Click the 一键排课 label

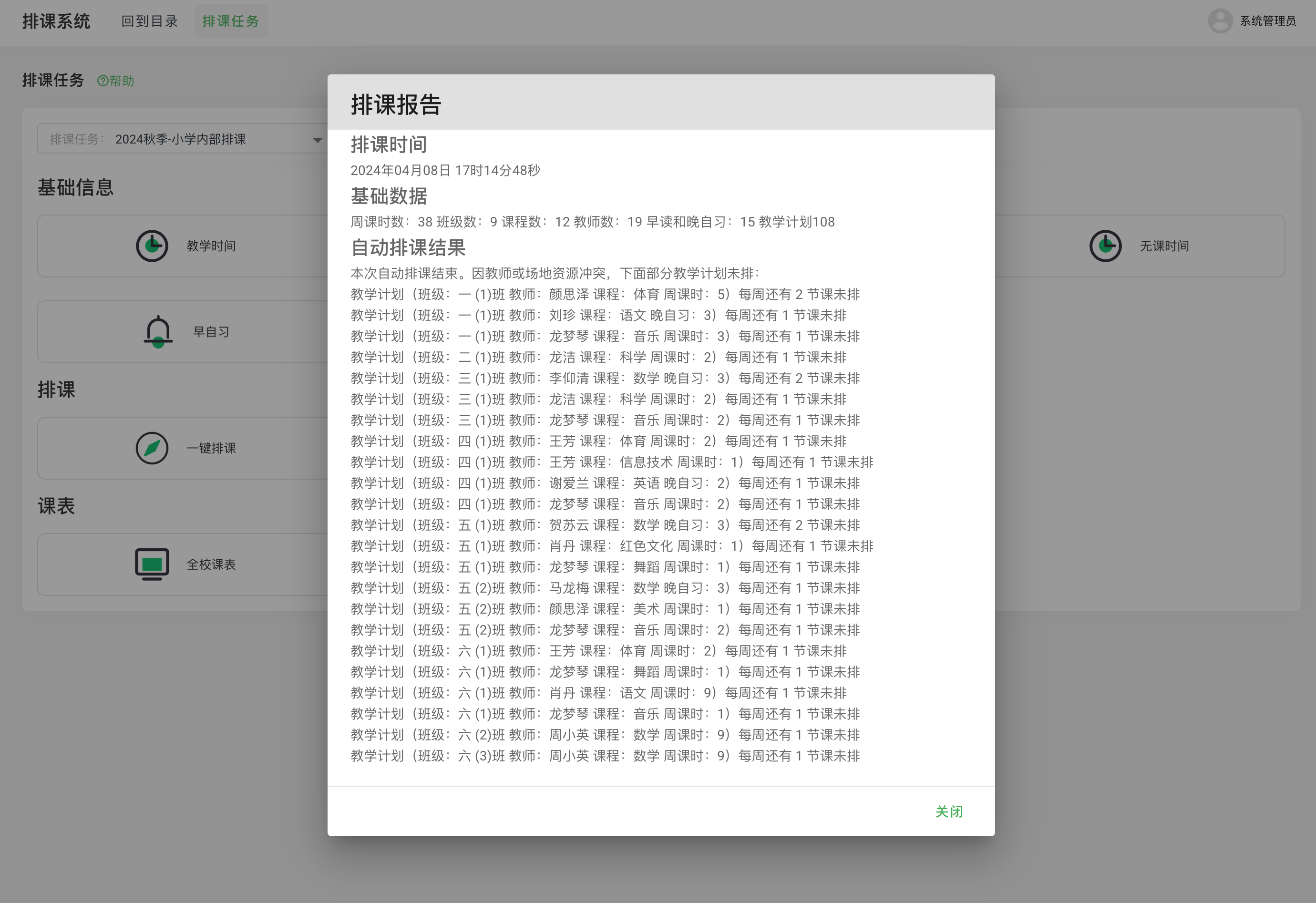pos(212,448)
